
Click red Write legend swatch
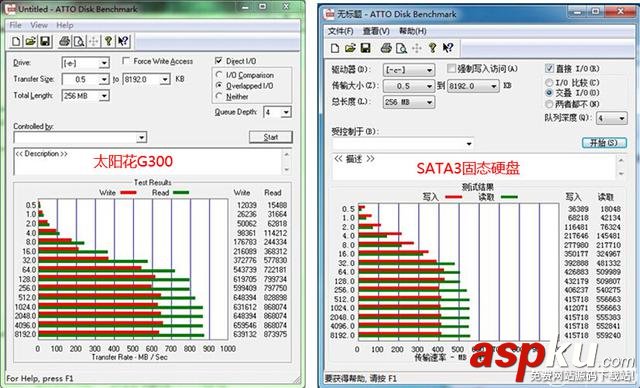coord(128,193)
